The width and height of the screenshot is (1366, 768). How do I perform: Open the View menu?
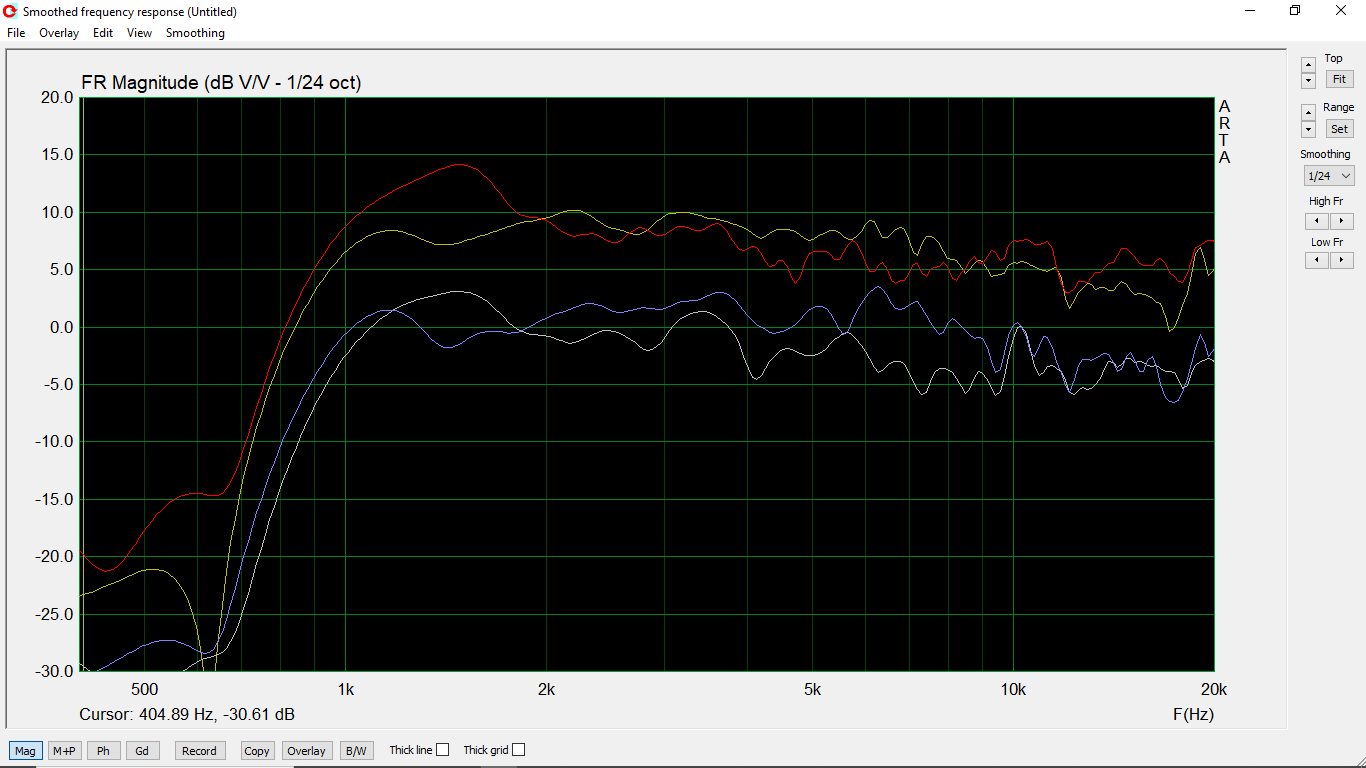(139, 33)
